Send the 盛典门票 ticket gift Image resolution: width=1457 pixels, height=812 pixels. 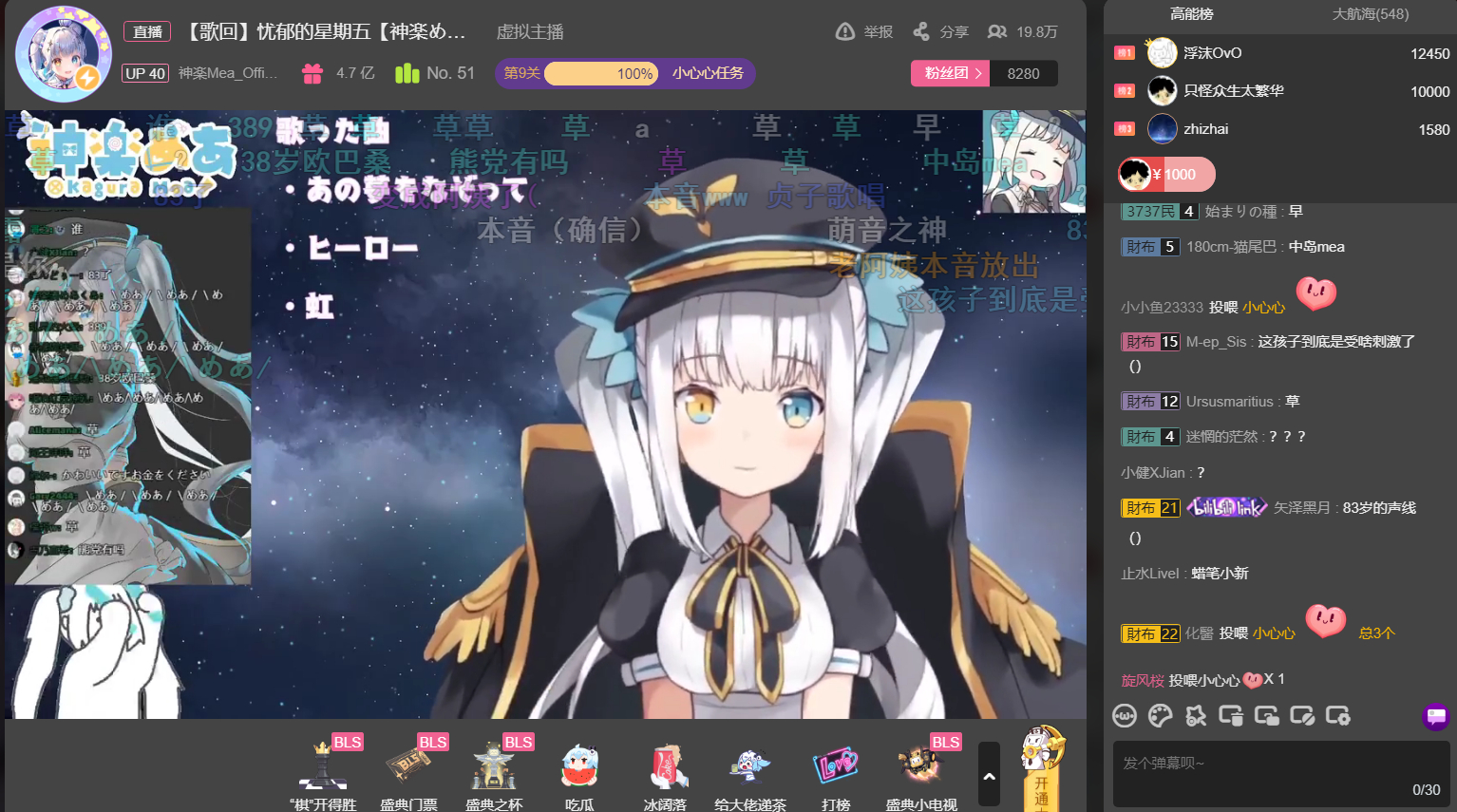(408, 773)
